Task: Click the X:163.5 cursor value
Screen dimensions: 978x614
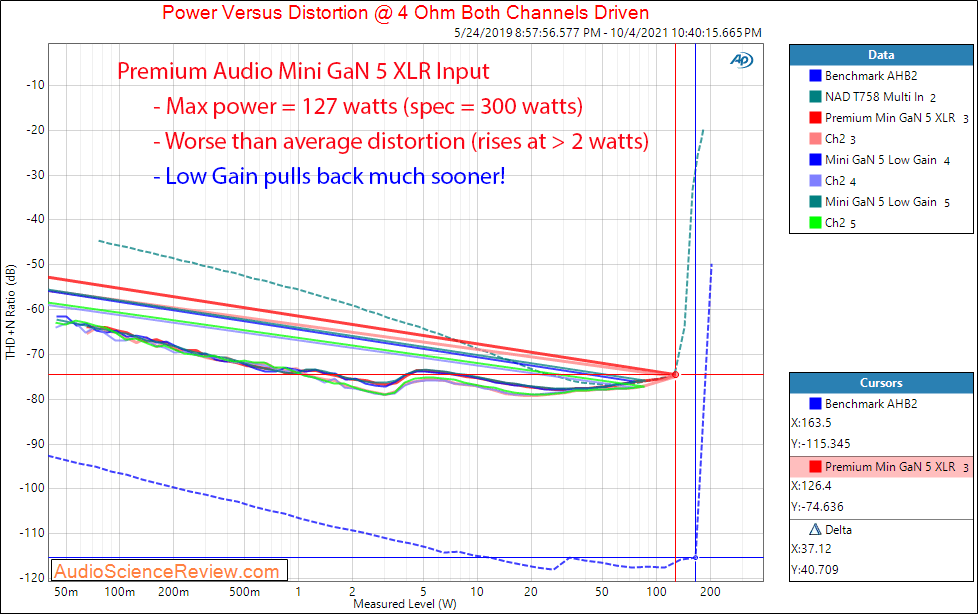Action: (x=811, y=422)
